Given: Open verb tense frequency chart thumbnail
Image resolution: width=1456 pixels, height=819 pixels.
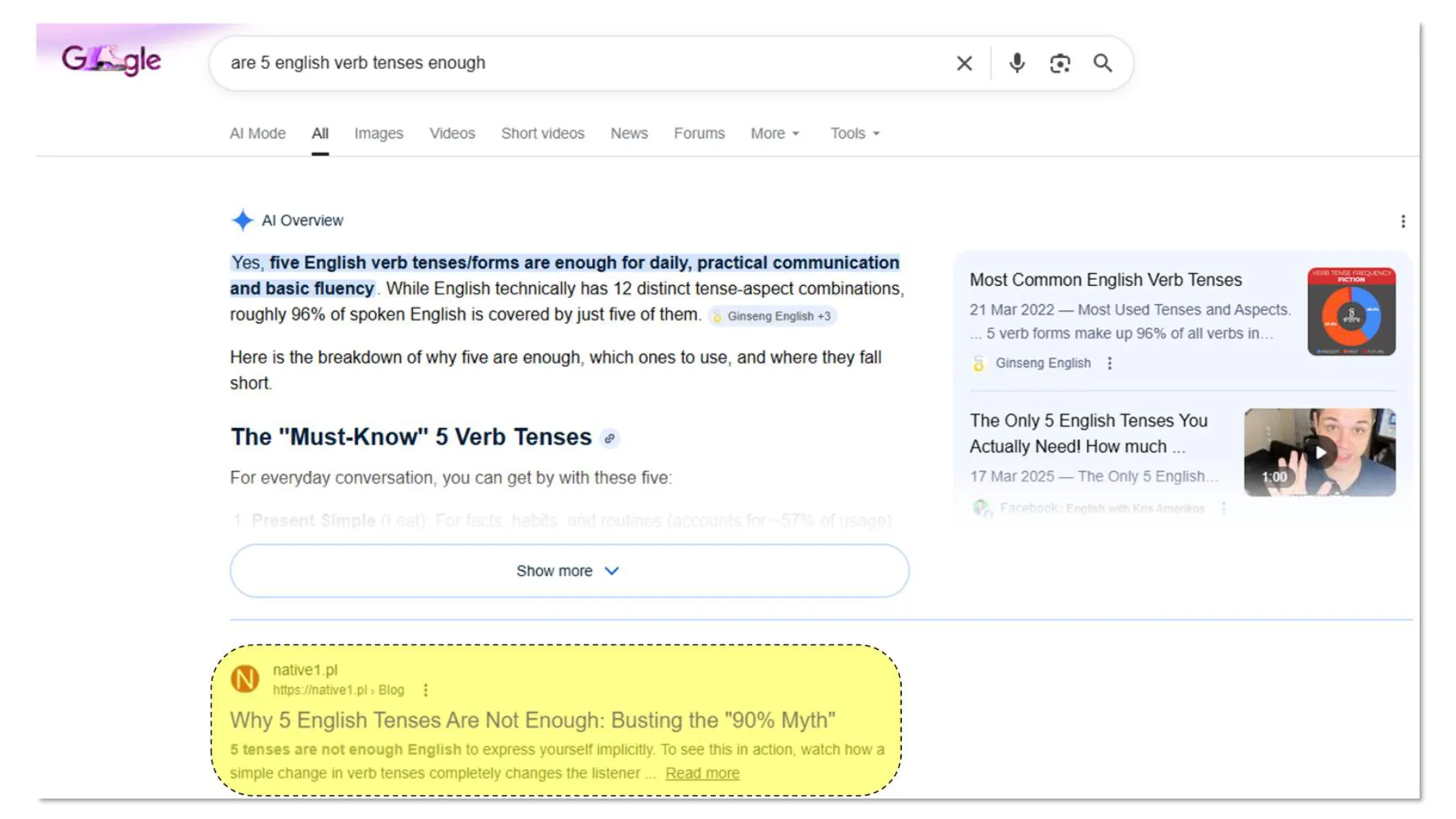Looking at the screenshot, I should [x=1351, y=312].
